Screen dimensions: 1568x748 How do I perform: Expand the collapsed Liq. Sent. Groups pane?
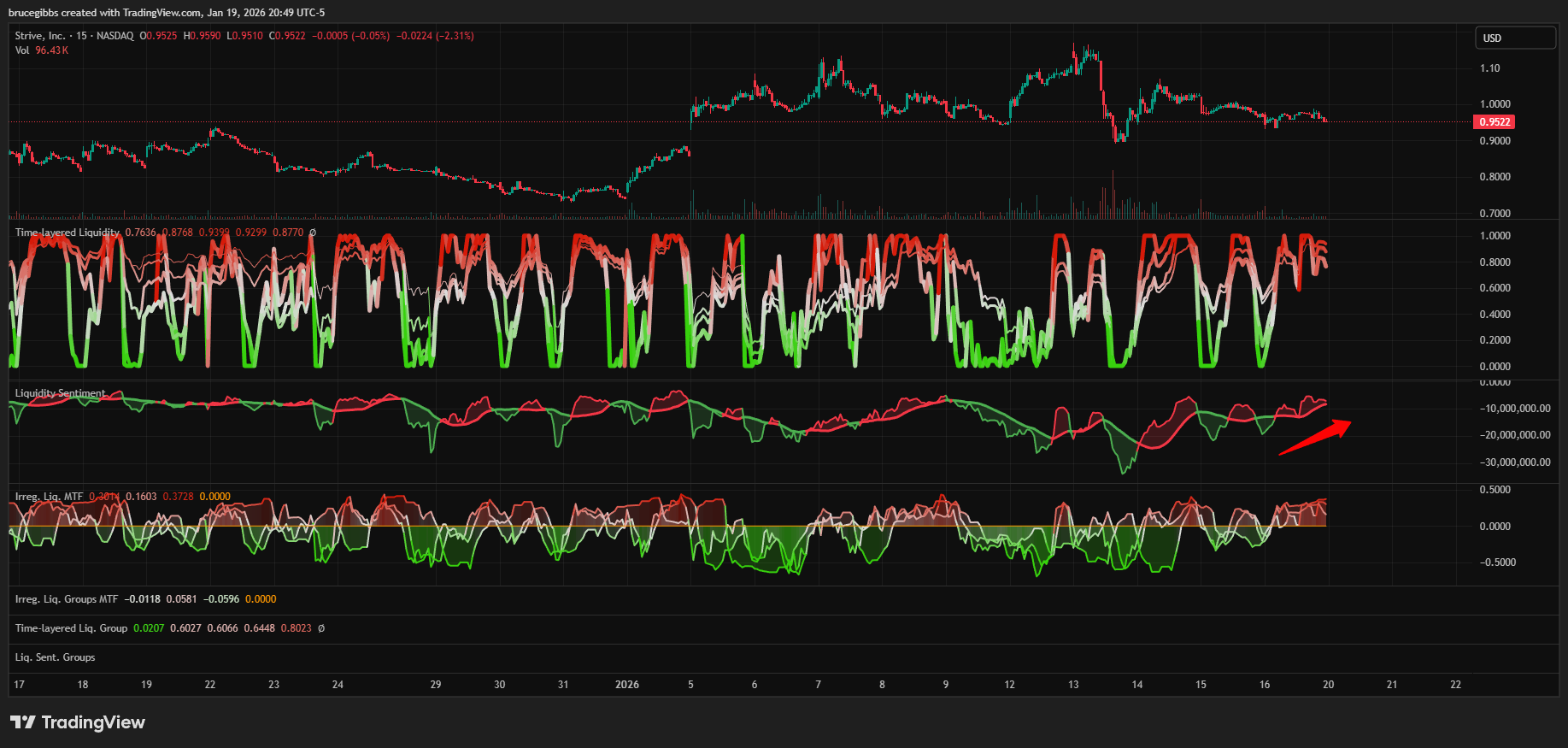pos(55,657)
